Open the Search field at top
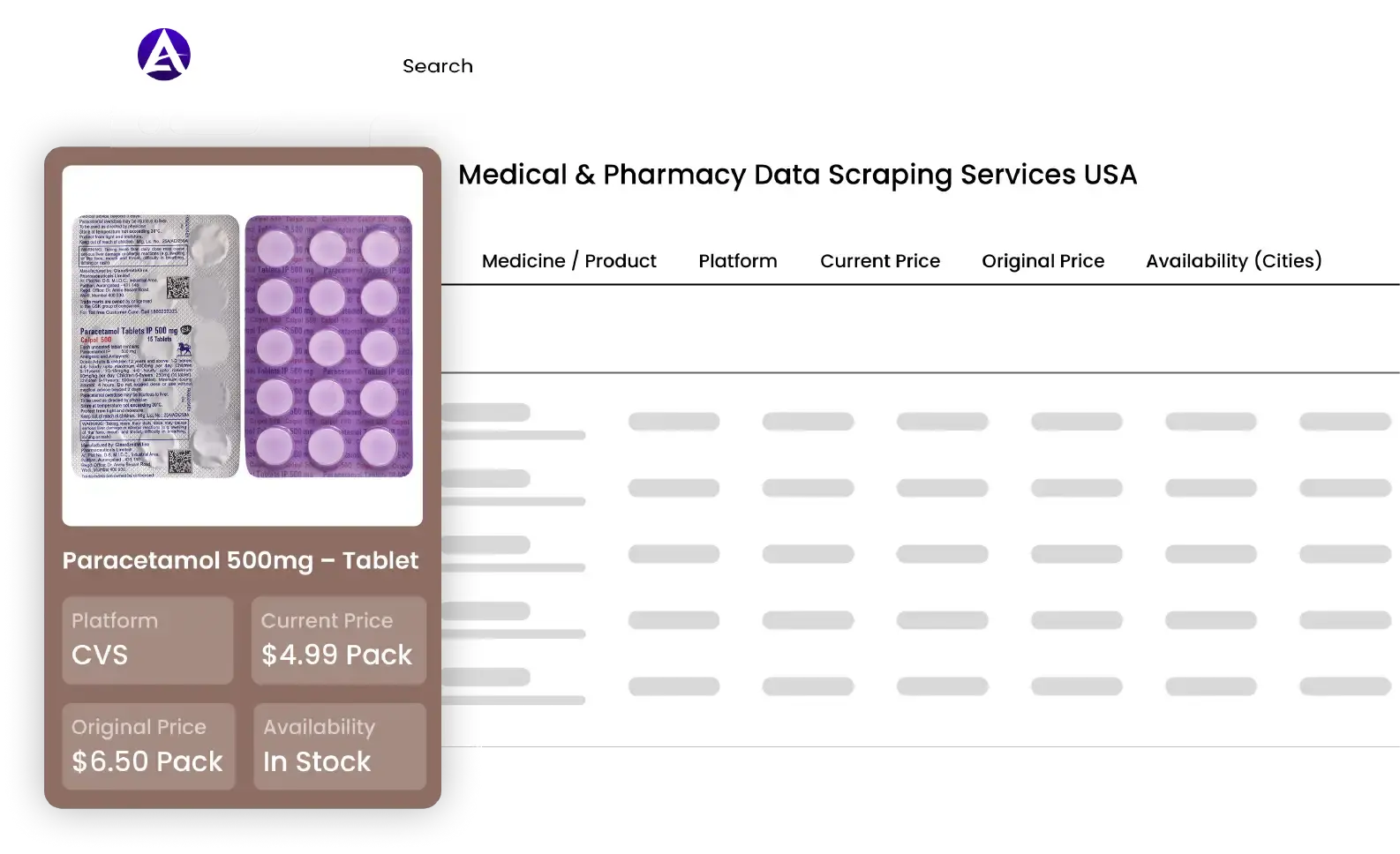Image resolution: width=1400 pixels, height=854 pixels. pos(438,66)
